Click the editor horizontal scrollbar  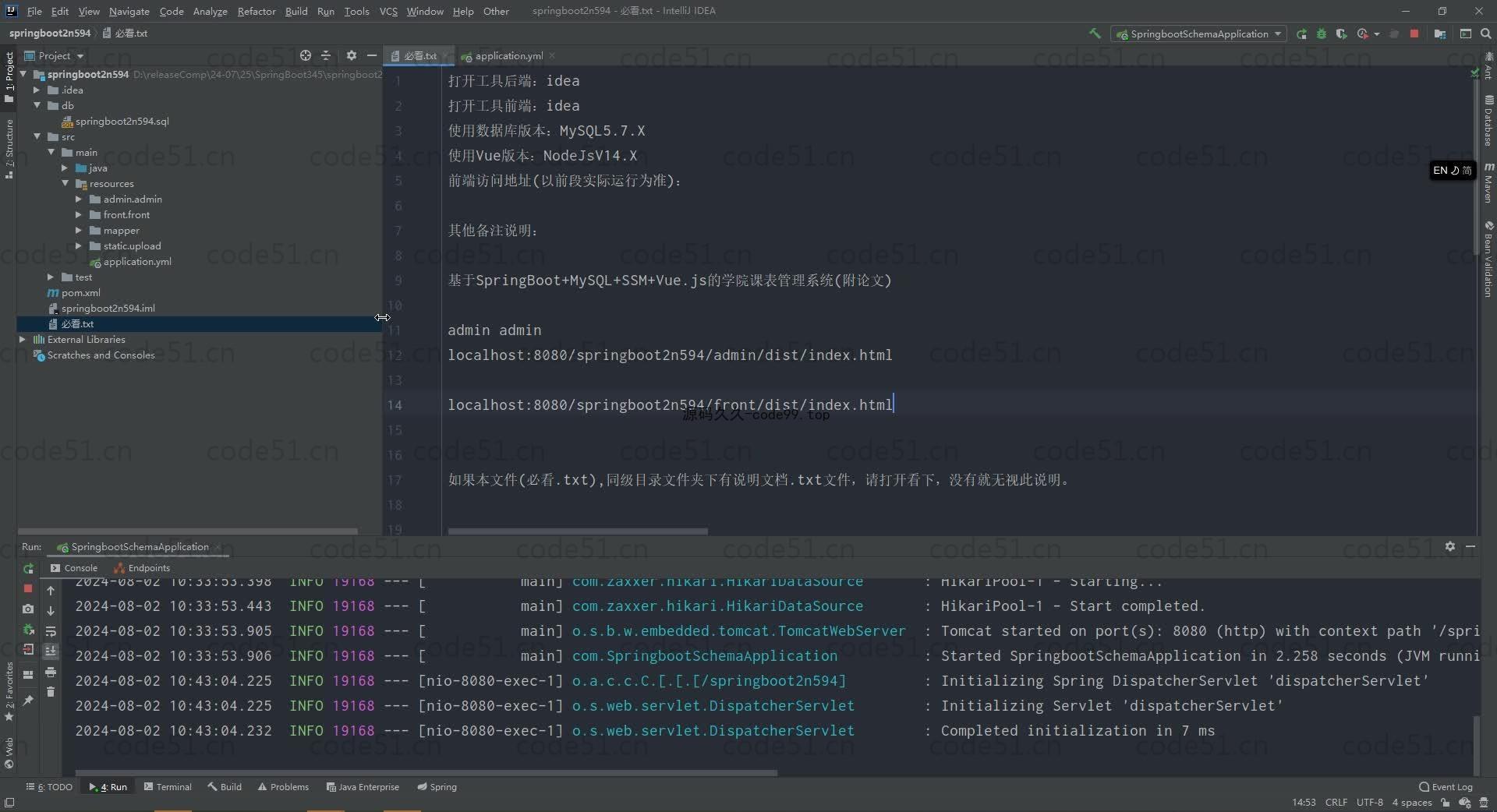point(578,531)
